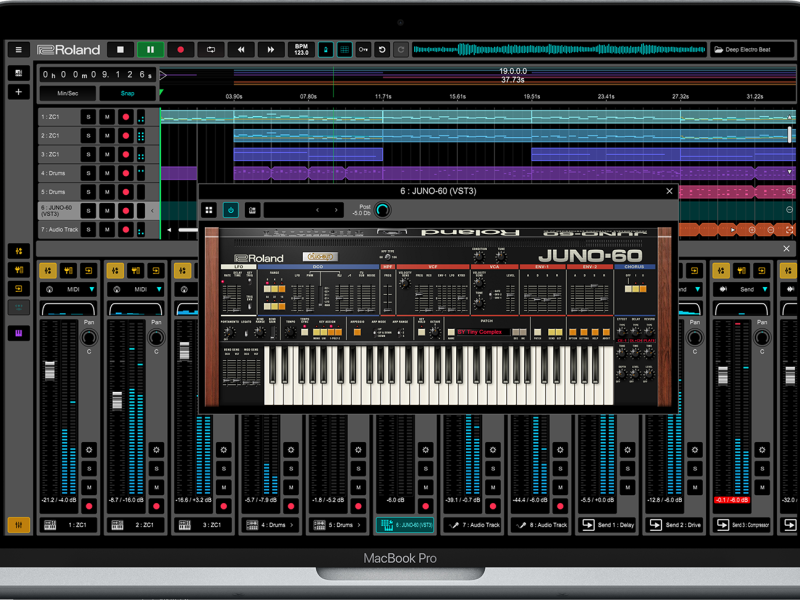Image resolution: width=800 pixels, height=600 pixels.
Task: Open the plugin grid view in JUNO-60 window
Action: [209, 210]
